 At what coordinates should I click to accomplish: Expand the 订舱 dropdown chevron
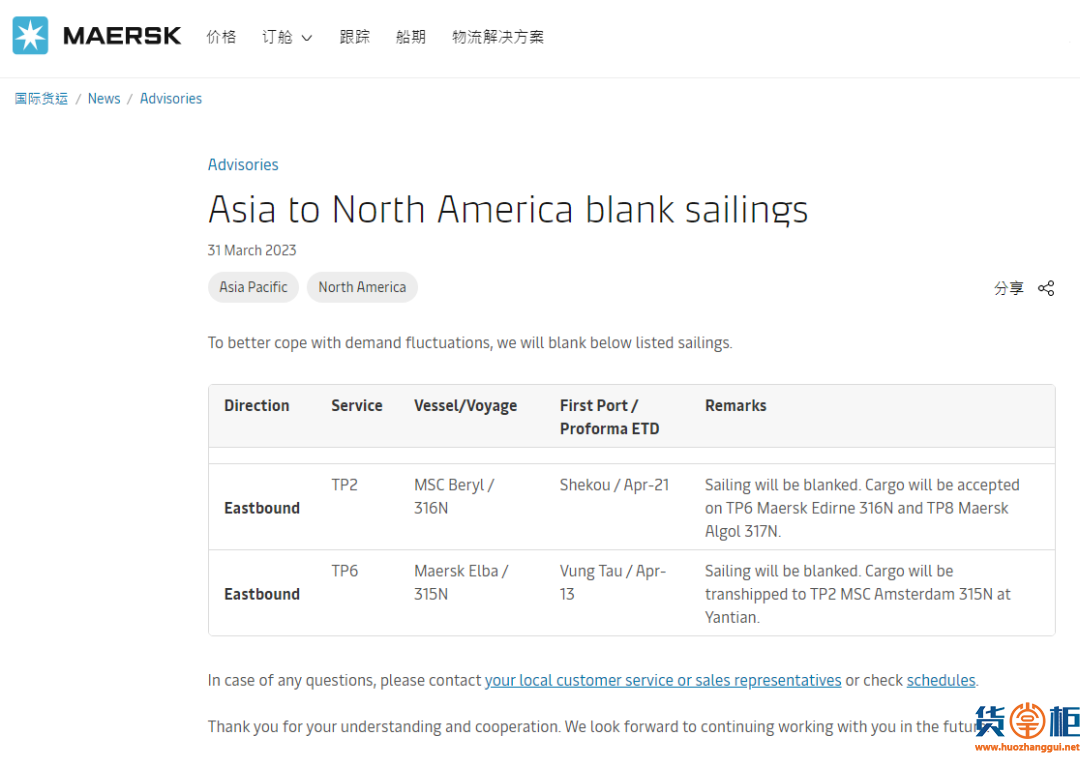click(306, 38)
